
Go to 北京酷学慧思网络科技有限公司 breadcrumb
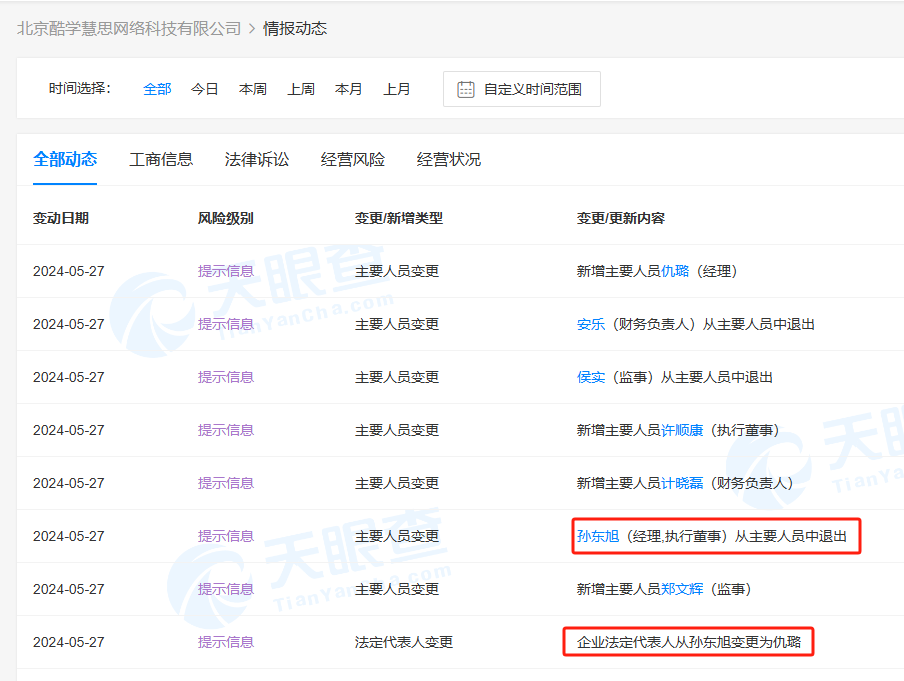129,28
